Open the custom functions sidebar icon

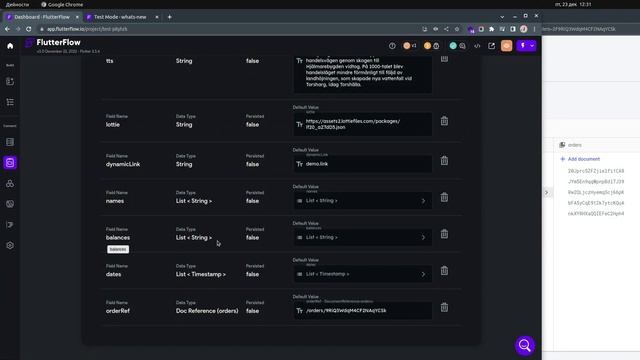click(x=10, y=224)
